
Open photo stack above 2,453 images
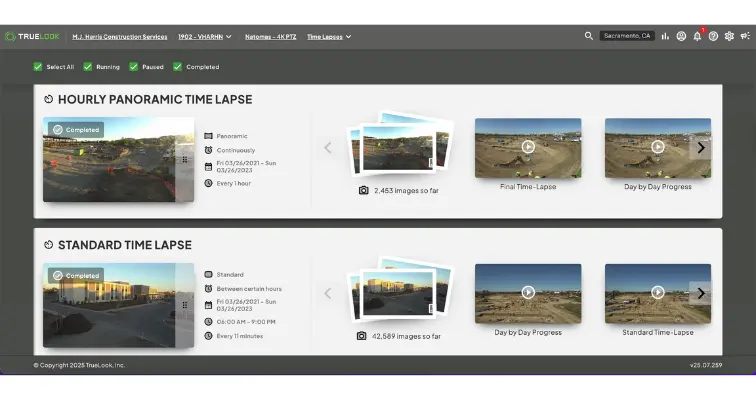pyautogui.click(x=400, y=143)
